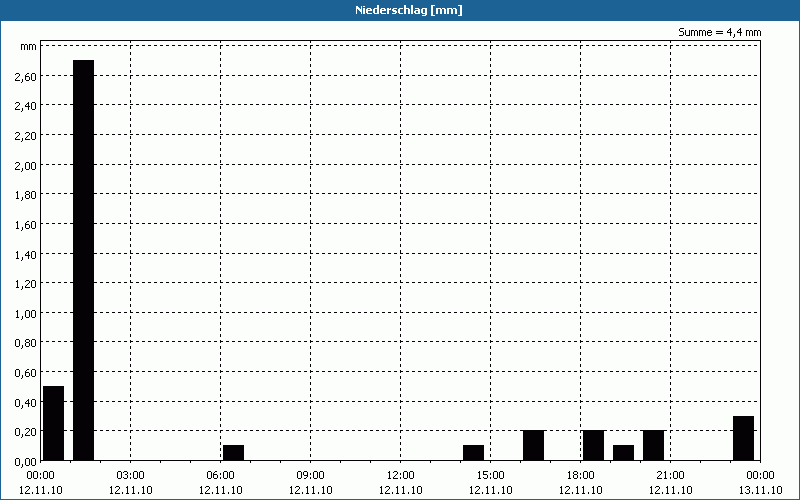Click the 0,00 y-axis label
800x500 pixels.
point(26,461)
